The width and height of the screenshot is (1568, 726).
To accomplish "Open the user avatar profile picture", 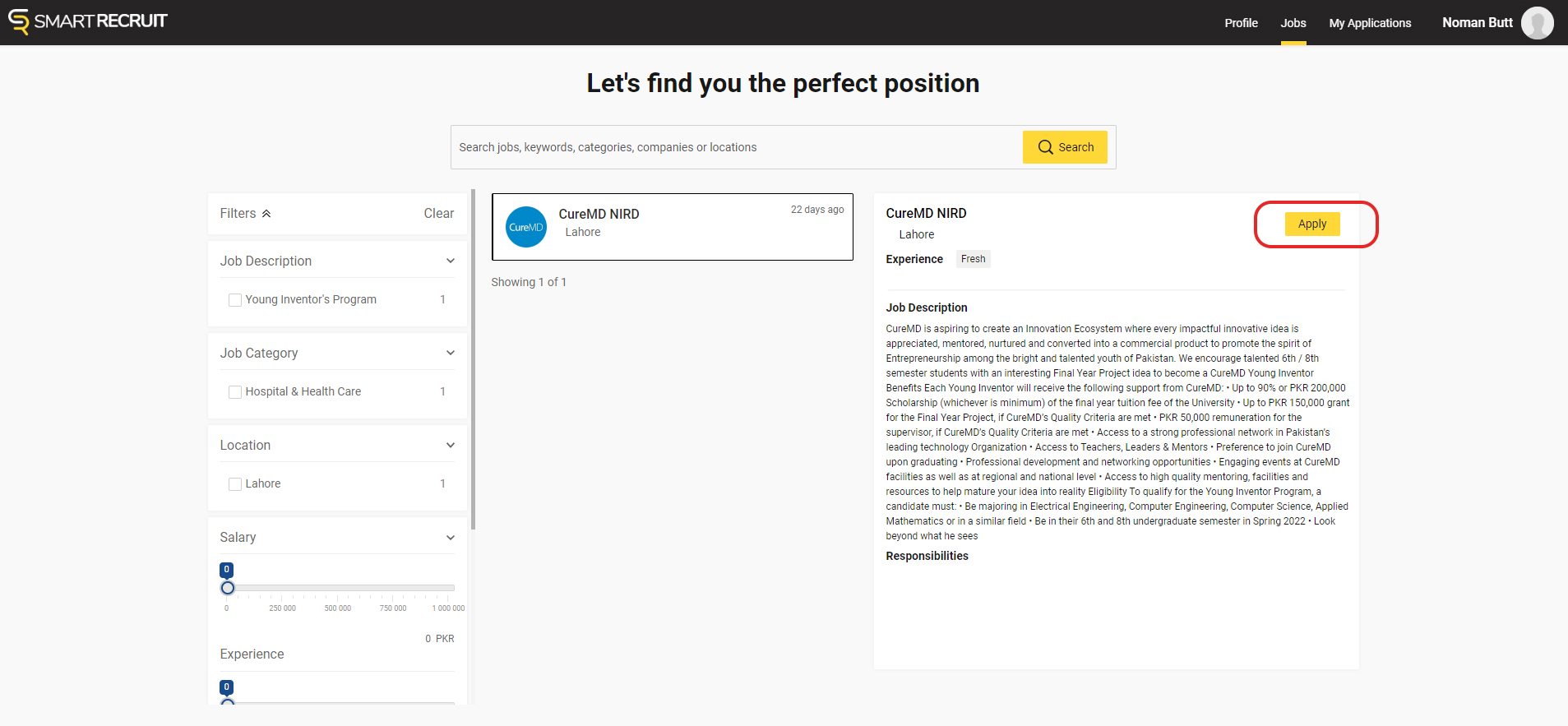I will [1537, 23].
